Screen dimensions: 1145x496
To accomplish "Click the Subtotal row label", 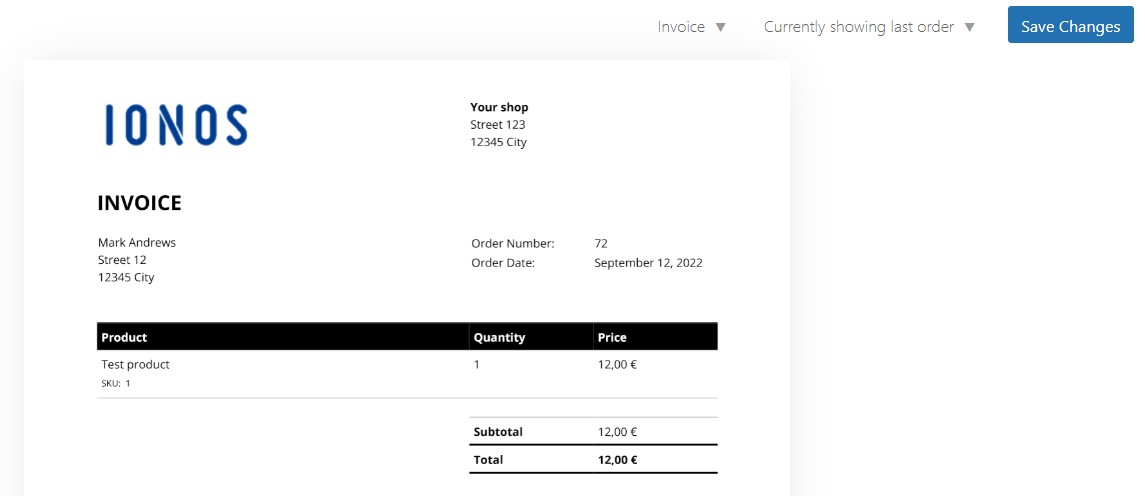I will [x=498, y=432].
